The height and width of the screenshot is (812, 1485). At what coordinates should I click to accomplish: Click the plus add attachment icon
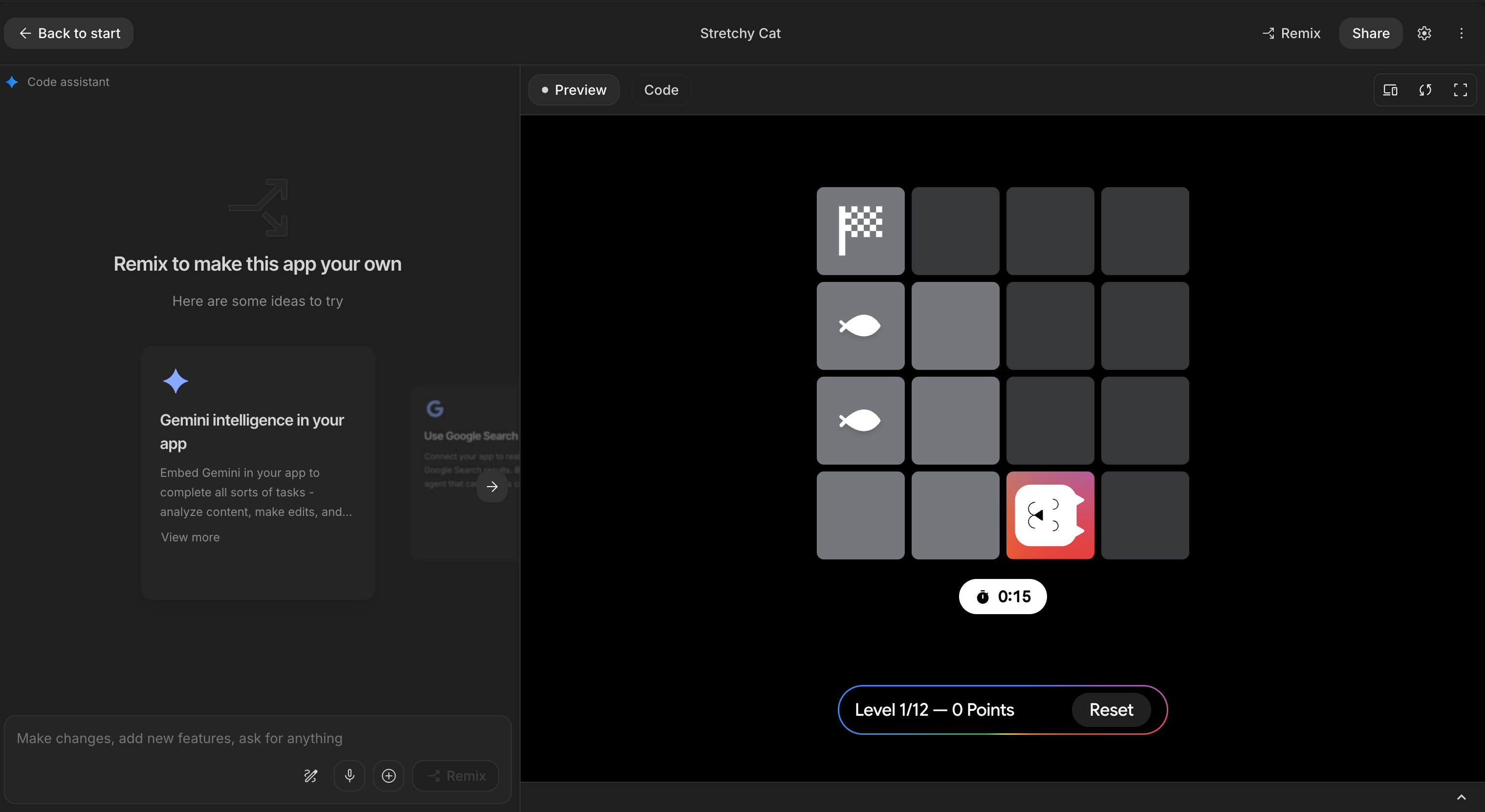[389, 776]
